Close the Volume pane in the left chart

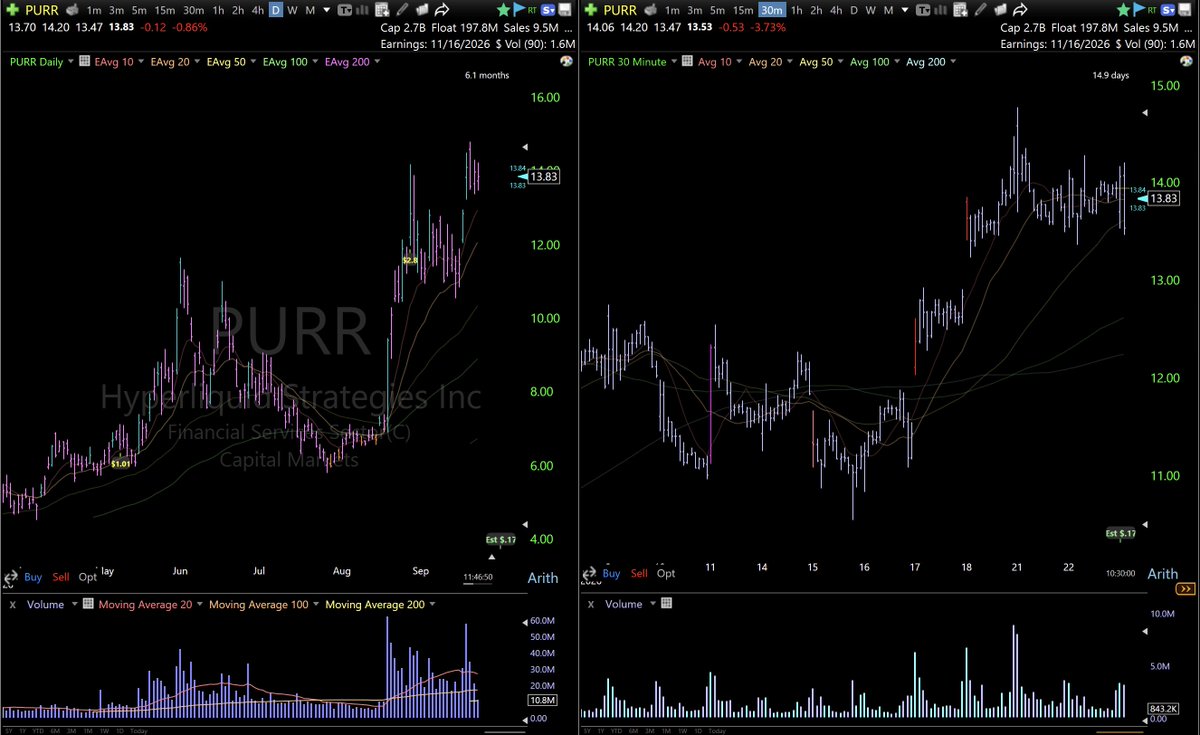click(x=12, y=604)
